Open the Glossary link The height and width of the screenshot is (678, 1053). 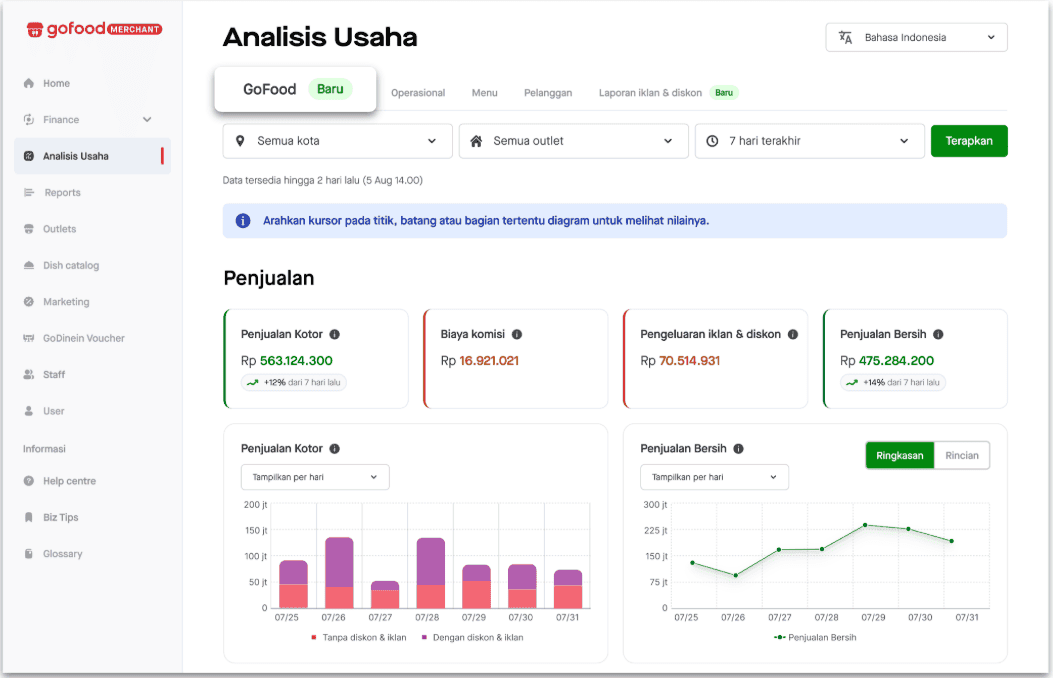(x=62, y=554)
